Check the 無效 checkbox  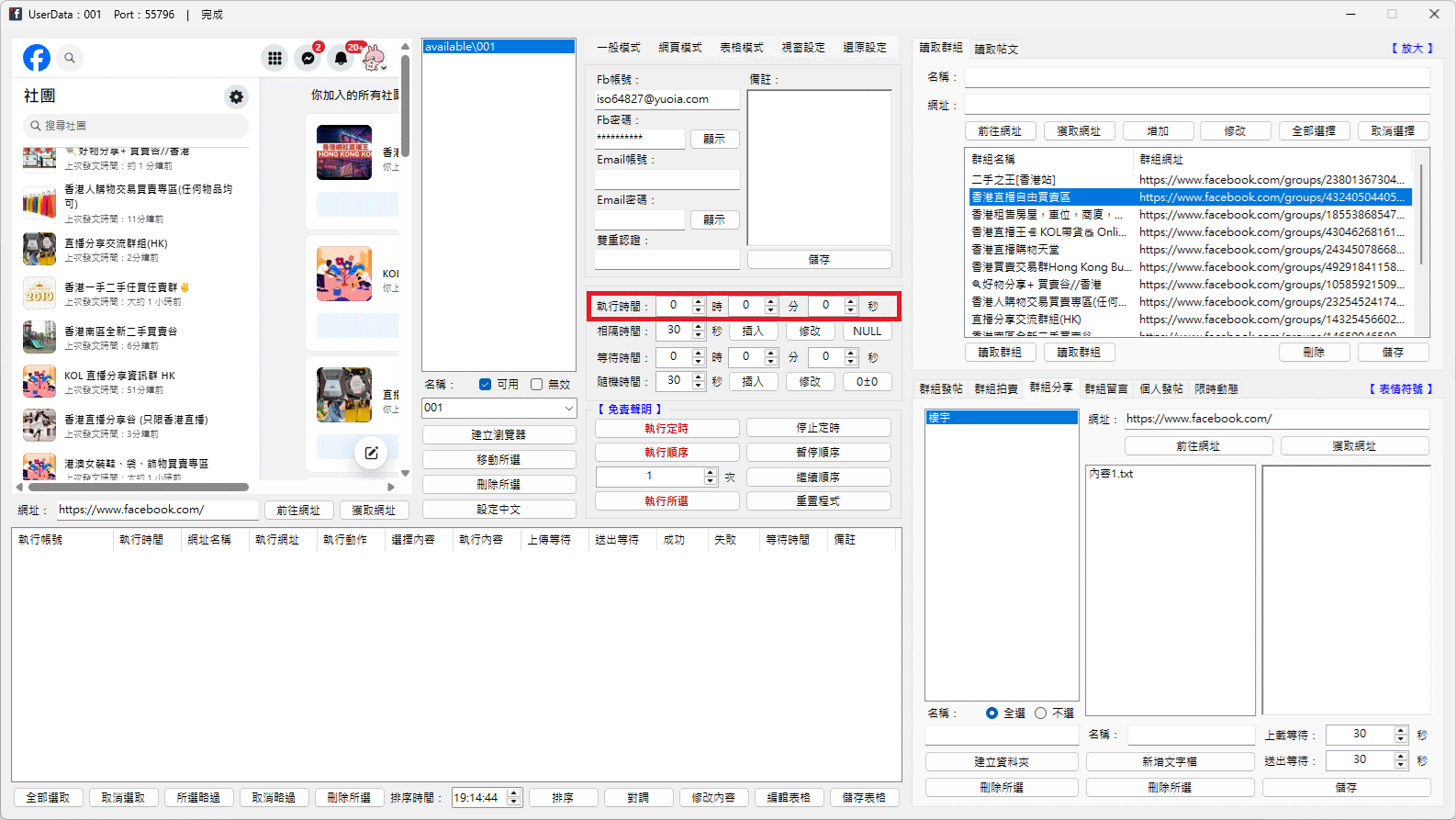536,385
